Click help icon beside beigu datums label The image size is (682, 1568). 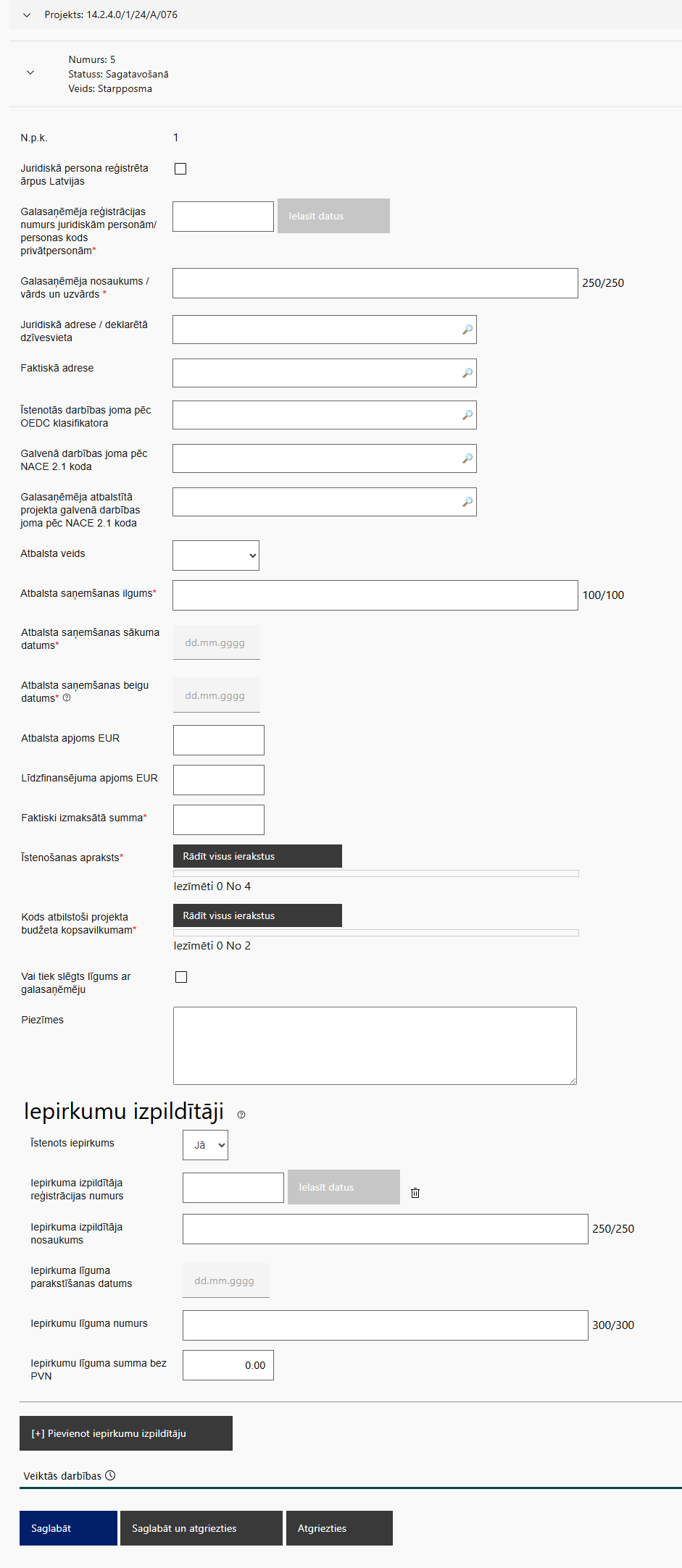67,698
